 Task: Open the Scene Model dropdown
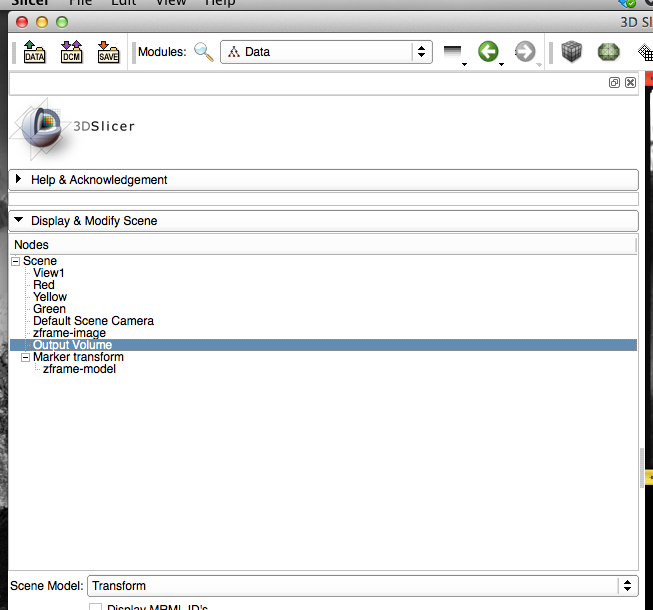362,586
